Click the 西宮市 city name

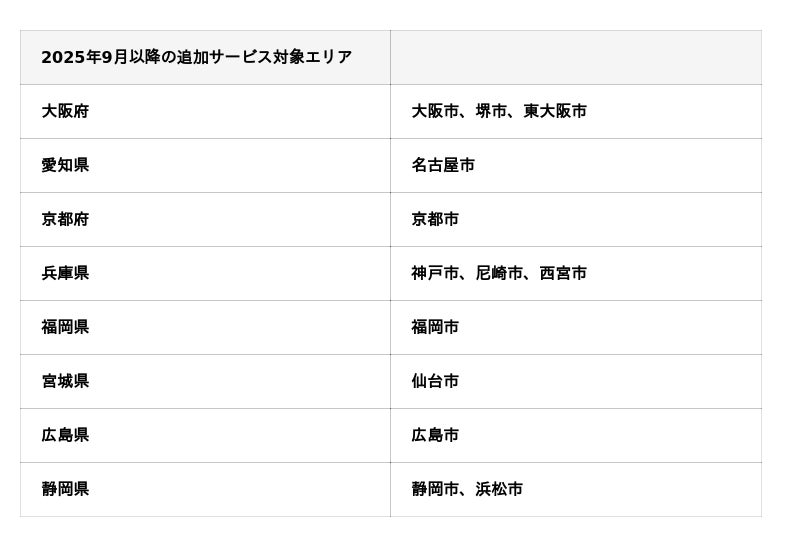pyautogui.click(x=563, y=273)
